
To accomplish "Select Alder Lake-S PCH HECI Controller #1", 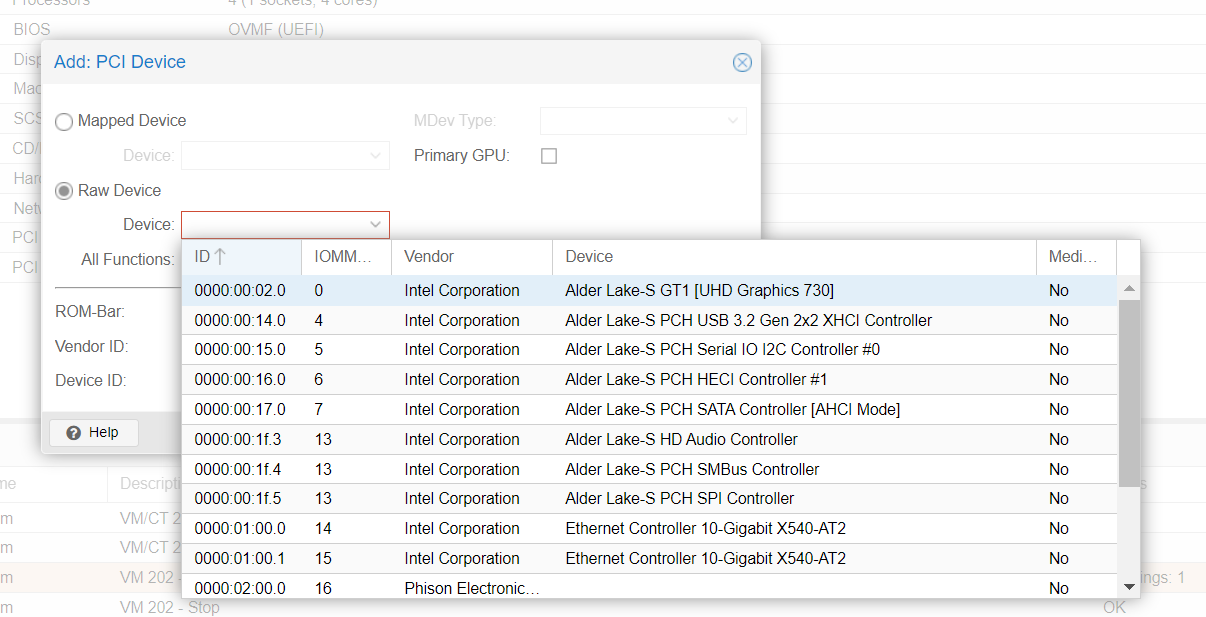I will (649, 380).
